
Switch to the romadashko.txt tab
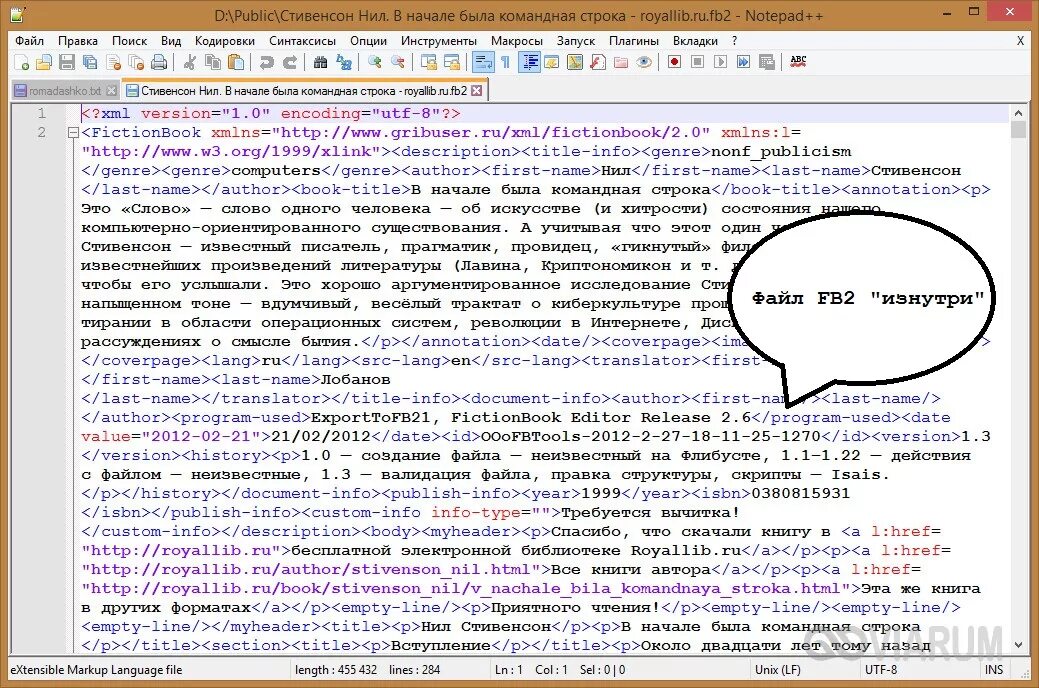pyautogui.click(x=65, y=91)
